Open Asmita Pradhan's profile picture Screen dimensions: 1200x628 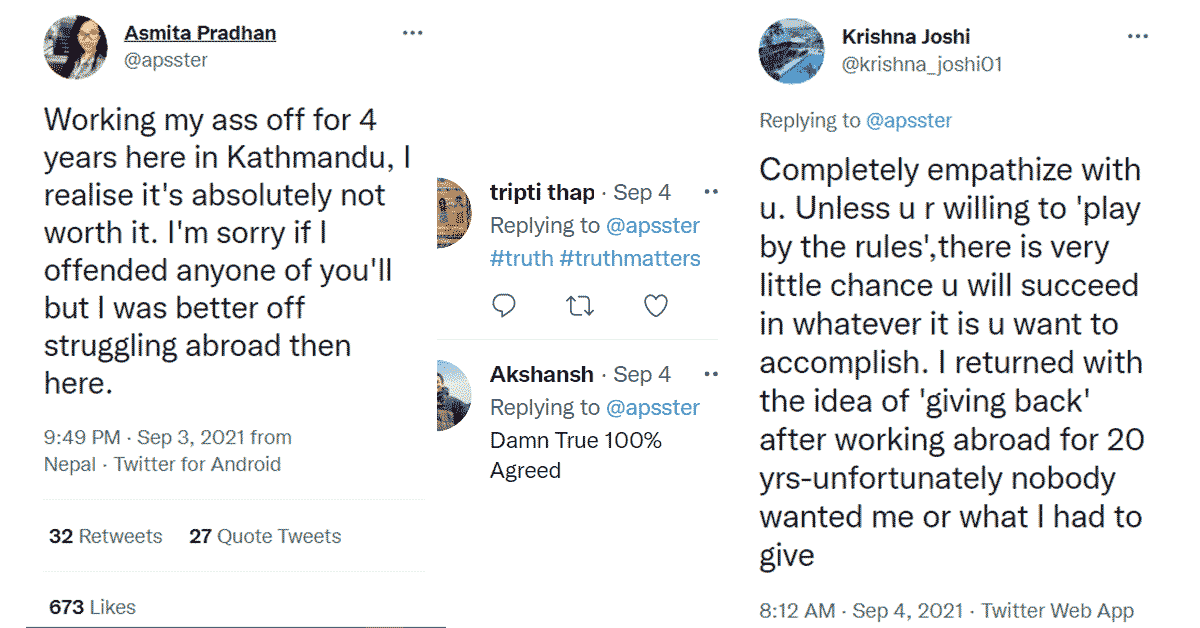75,47
